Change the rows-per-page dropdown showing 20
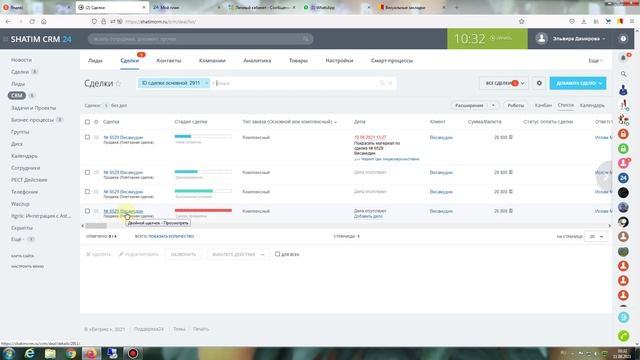Image resolution: width=640 pixels, height=360 pixels. pyautogui.click(x=596, y=237)
